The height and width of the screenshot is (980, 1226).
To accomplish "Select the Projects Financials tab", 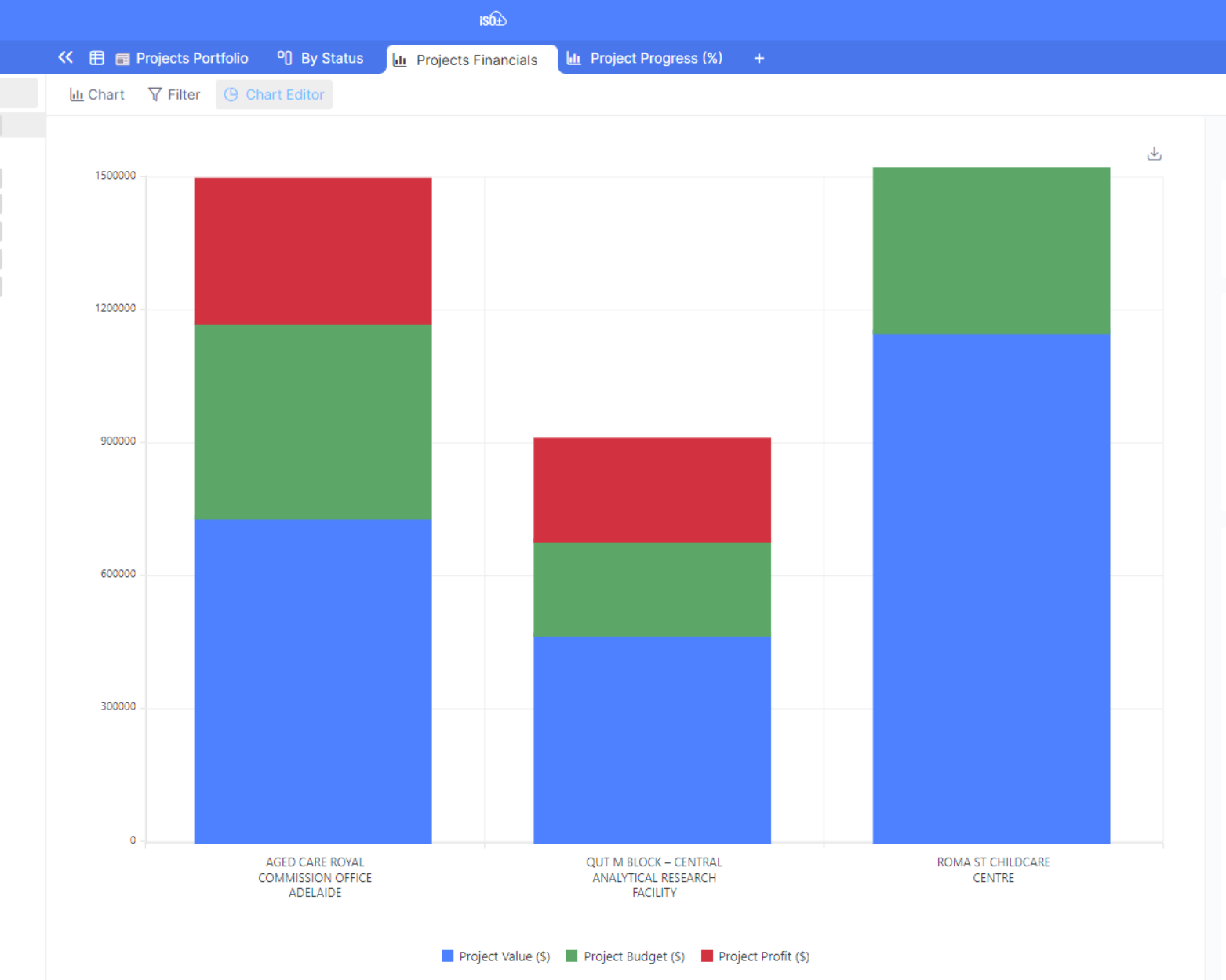I will click(x=476, y=60).
